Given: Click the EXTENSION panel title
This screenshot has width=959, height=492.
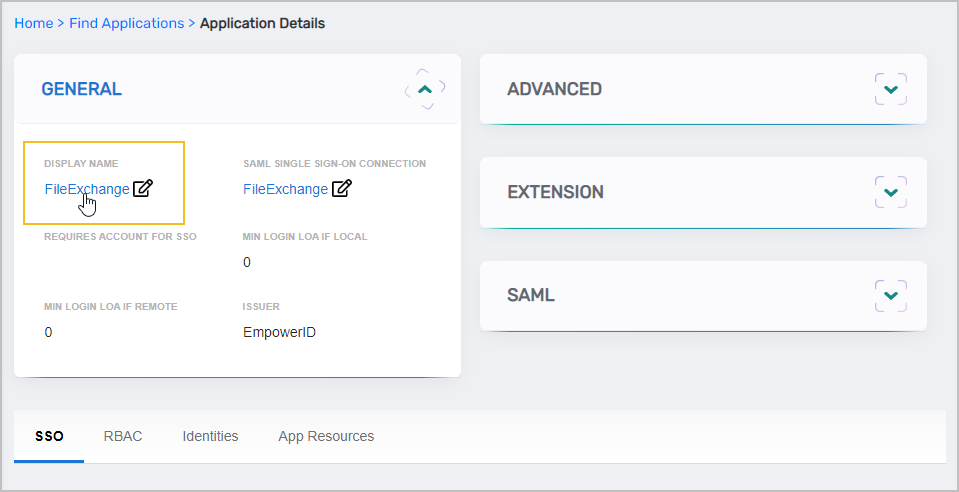Looking at the screenshot, I should [x=555, y=192].
